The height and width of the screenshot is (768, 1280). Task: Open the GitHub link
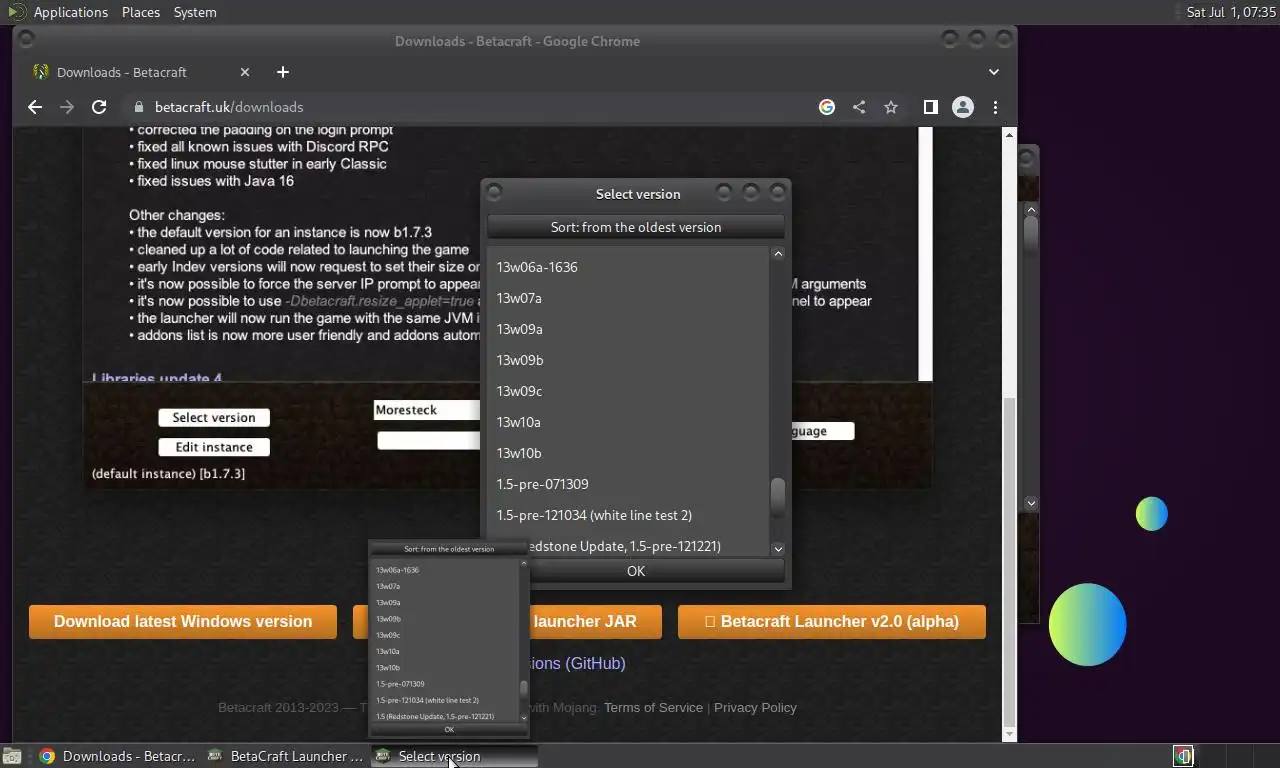click(x=578, y=663)
